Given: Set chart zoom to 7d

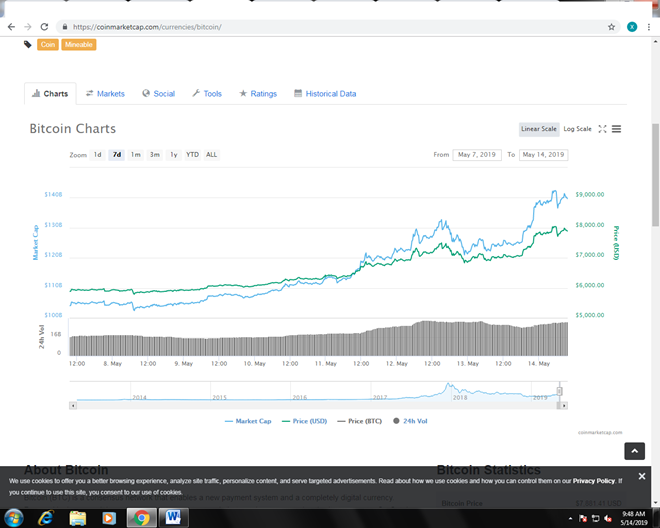Looking at the screenshot, I should coord(117,155).
